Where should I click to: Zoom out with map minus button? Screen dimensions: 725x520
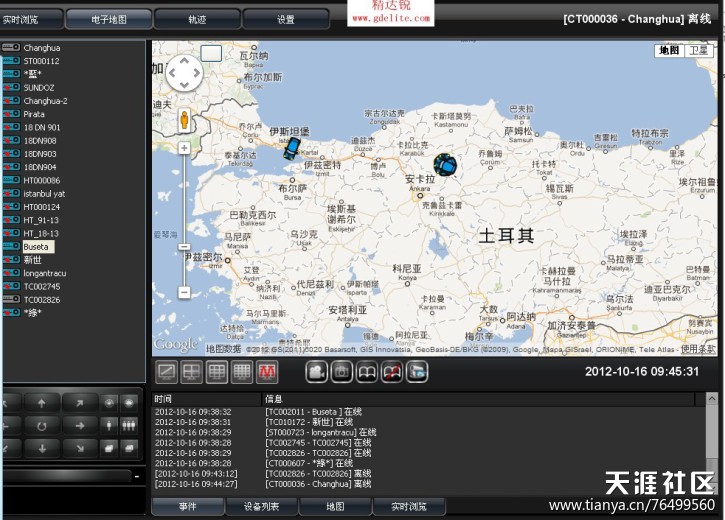pyautogui.click(x=184, y=292)
